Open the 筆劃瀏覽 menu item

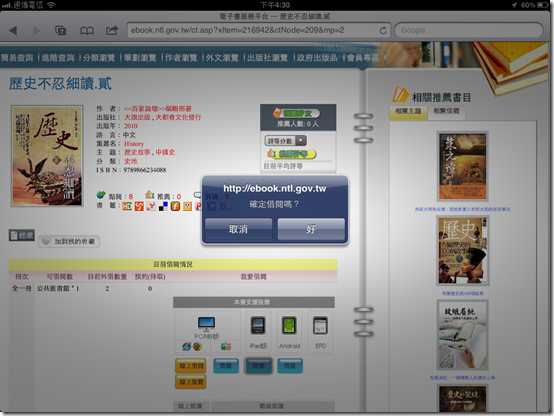pos(140,57)
